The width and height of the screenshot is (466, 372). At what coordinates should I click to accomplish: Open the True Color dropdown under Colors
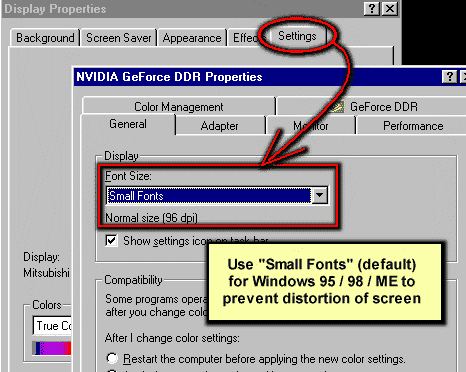pos(53,325)
